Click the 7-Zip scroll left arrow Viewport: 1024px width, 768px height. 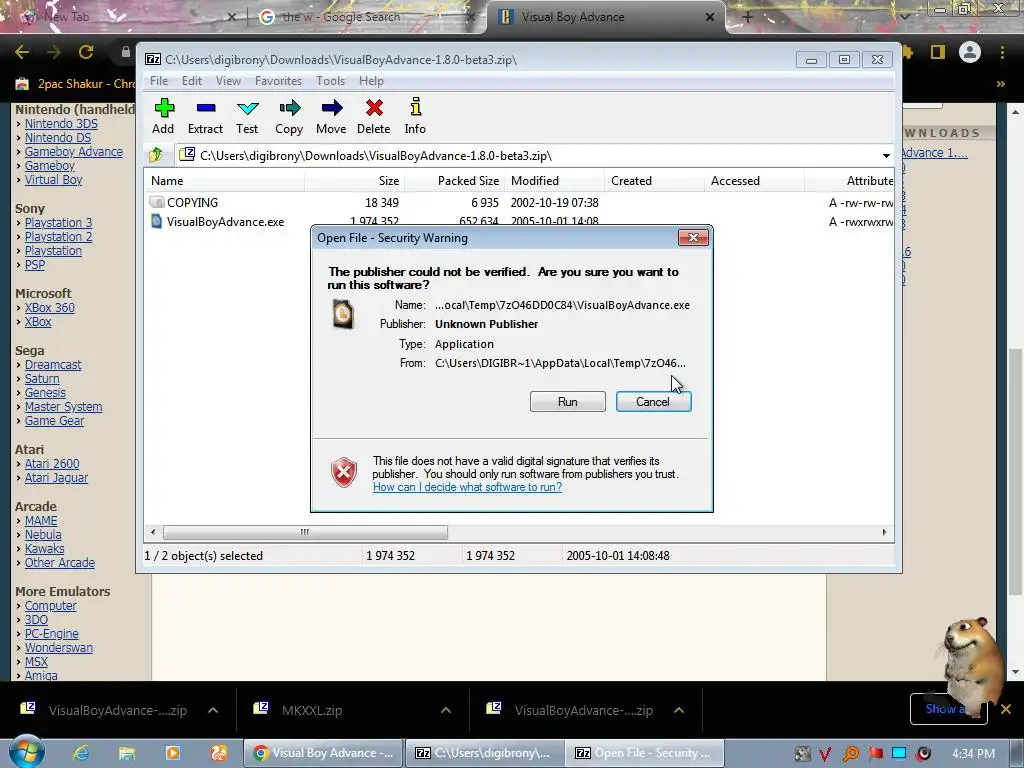tap(153, 532)
